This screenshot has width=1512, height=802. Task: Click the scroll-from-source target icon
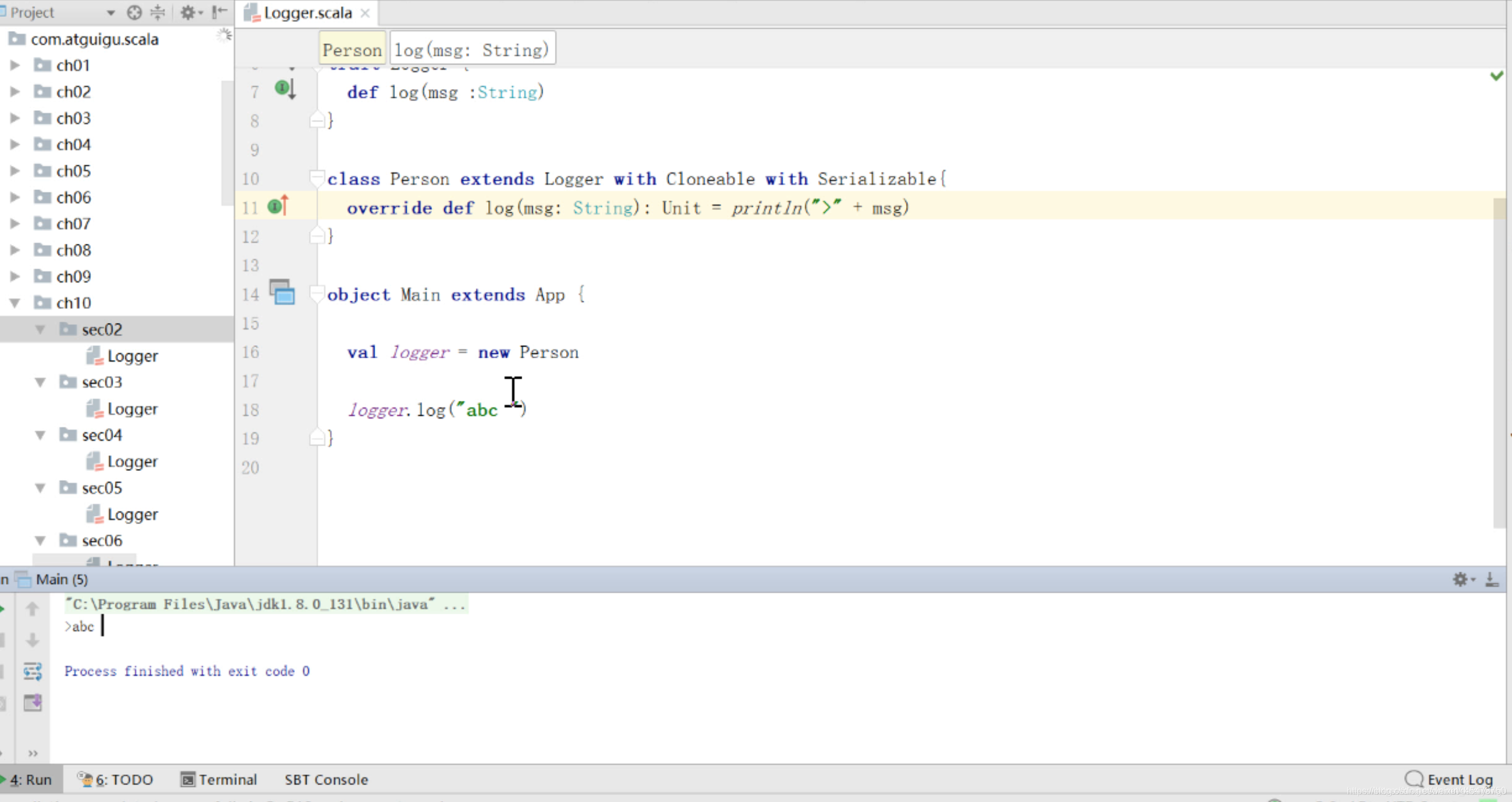(x=134, y=12)
